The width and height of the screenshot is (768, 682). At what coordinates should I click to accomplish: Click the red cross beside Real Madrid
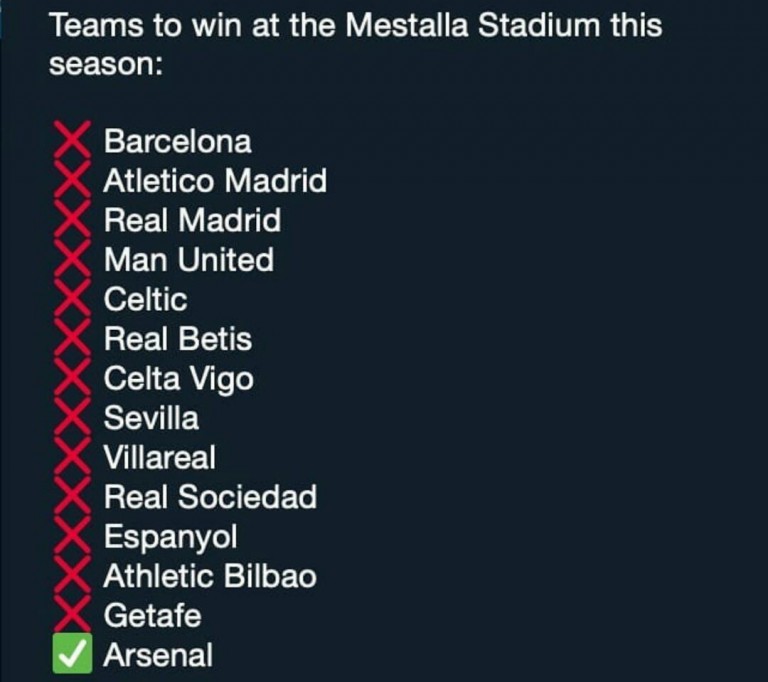72,219
